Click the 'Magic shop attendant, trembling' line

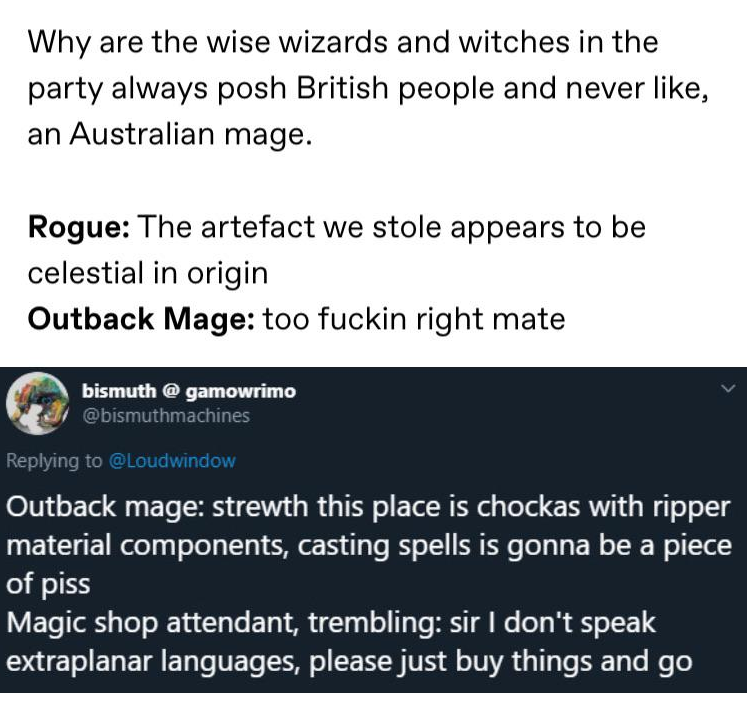tap(331, 623)
